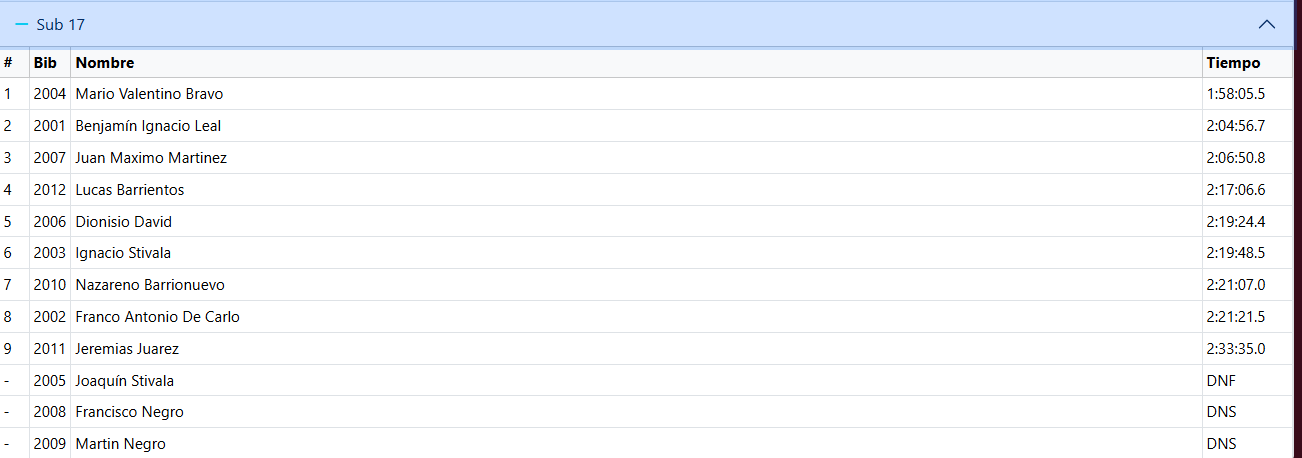Select the Sub 17 accordion header
This screenshot has height=458, width=1302.
(x=646, y=24)
